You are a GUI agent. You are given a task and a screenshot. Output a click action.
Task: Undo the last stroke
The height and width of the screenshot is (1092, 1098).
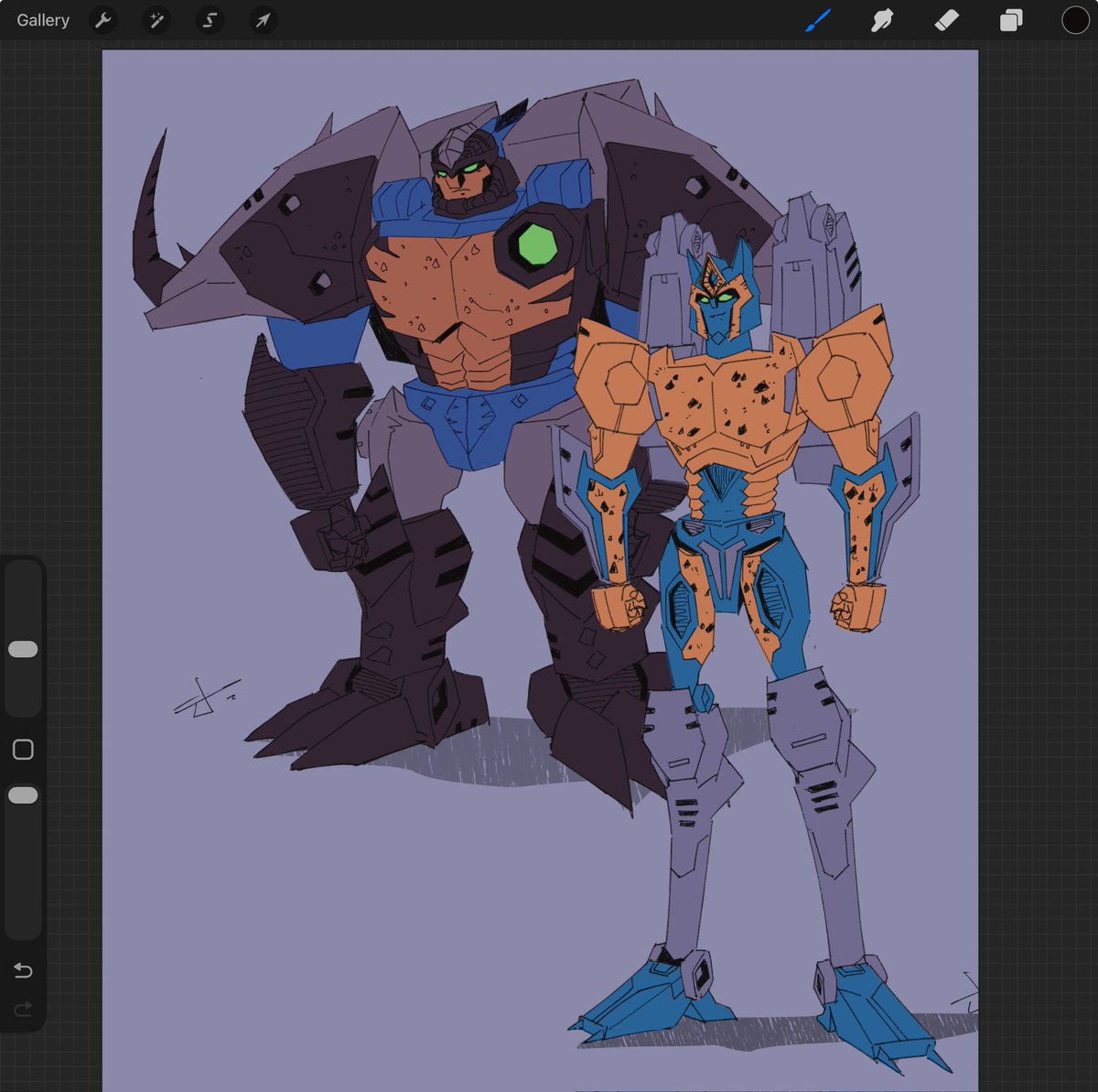(23, 970)
